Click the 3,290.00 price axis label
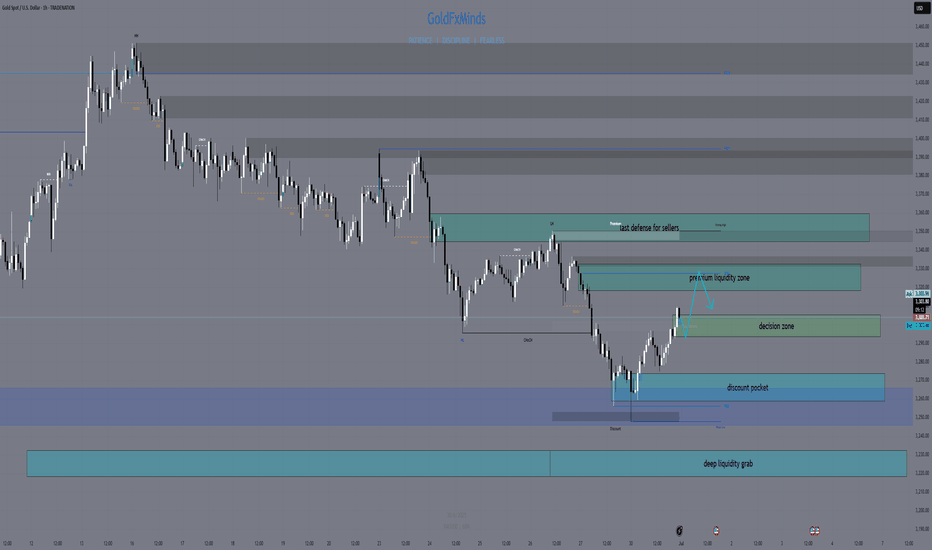Screen dimensions: 932x550 922,342
